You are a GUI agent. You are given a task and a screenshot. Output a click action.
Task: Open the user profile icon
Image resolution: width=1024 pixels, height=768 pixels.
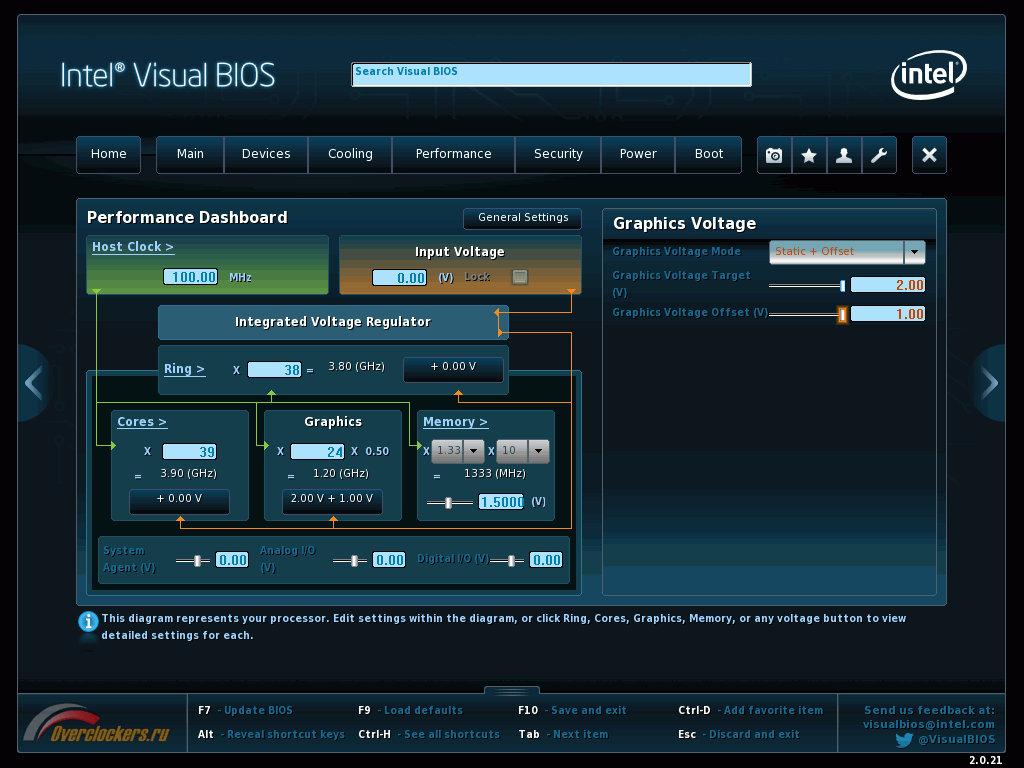coord(844,155)
